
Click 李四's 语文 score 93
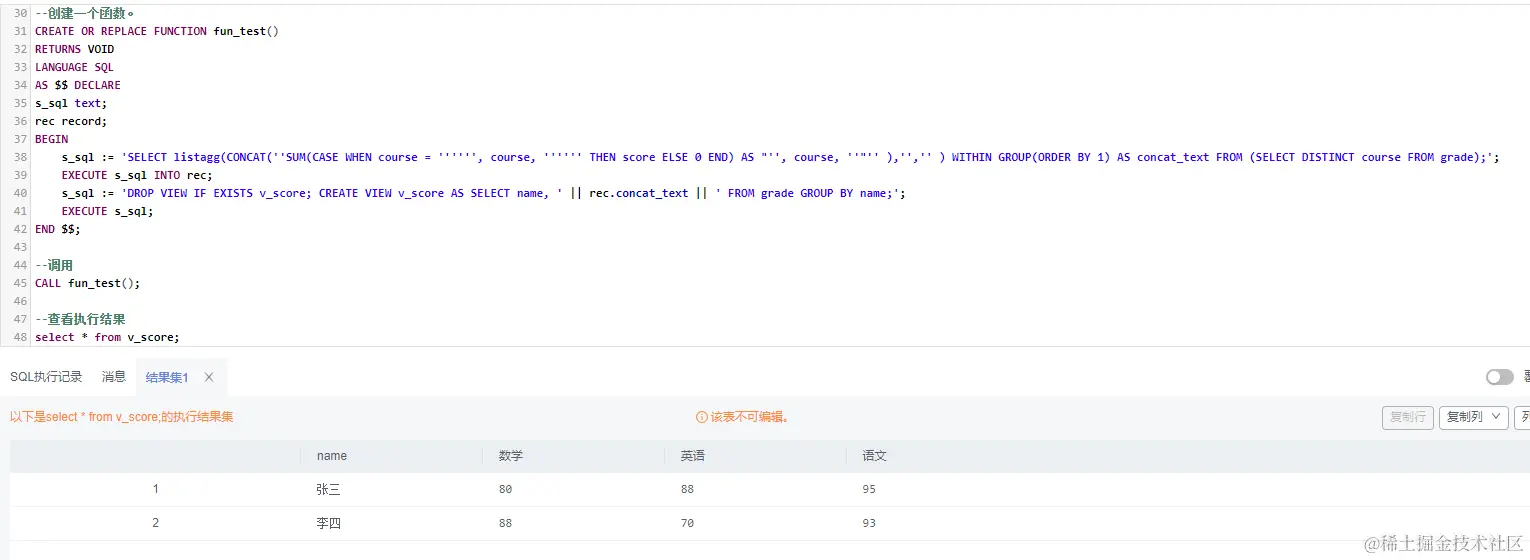(869, 524)
